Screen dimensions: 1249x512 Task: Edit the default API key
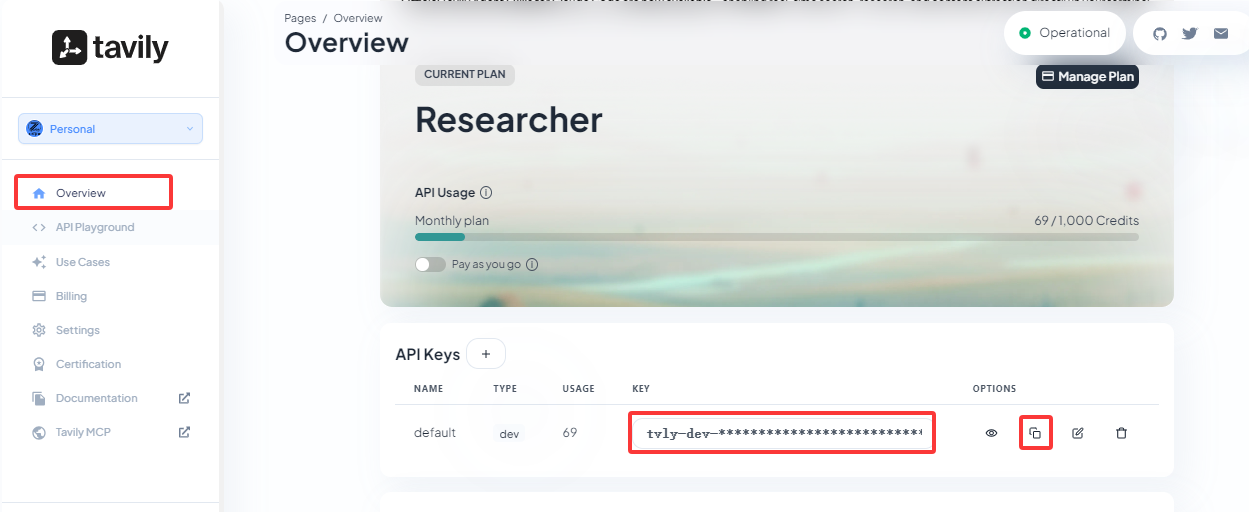[x=1078, y=433]
